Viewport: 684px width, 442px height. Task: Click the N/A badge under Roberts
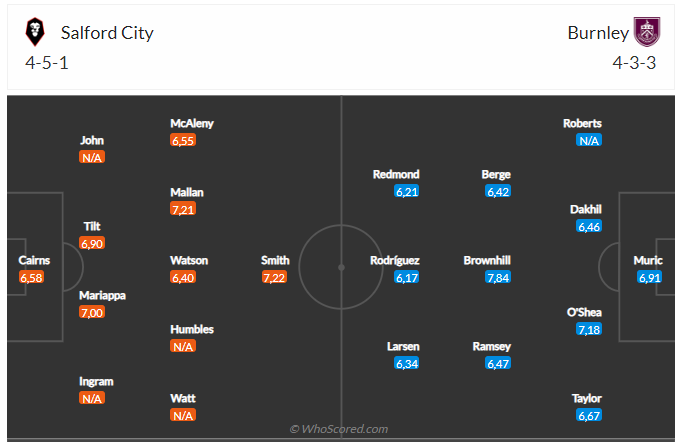click(588, 141)
